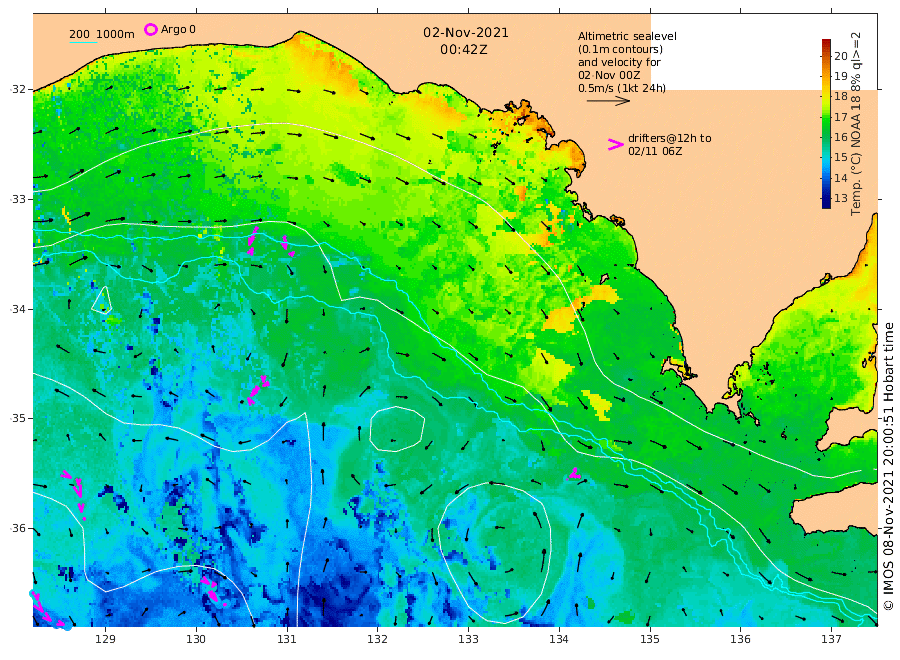This screenshot has width=900, height=660.
Task: Click the magenta Argo float circle marker
Action: (x=150, y=29)
